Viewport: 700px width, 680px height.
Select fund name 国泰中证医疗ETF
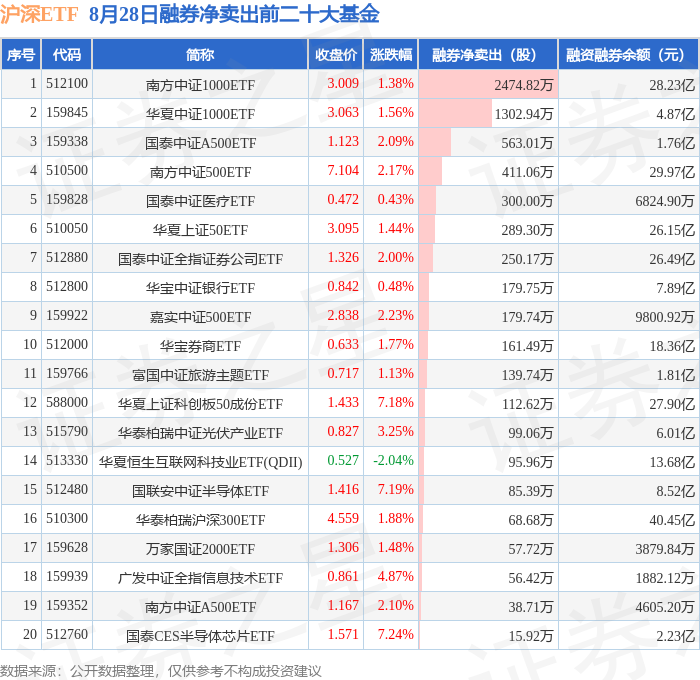point(200,201)
